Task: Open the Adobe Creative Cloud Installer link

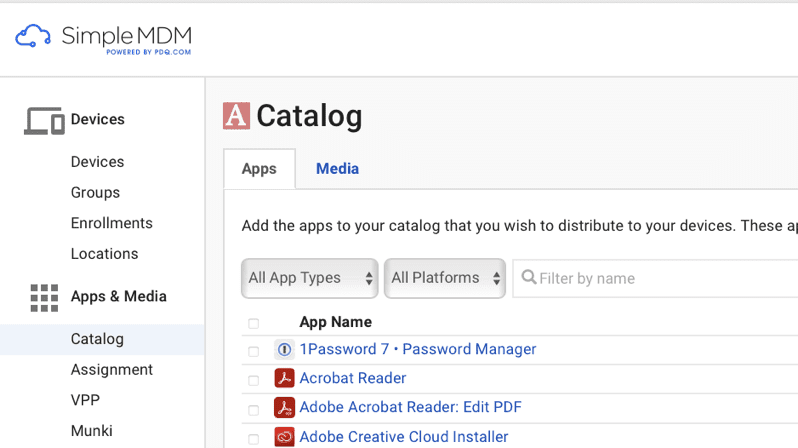Action: point(404,437)
